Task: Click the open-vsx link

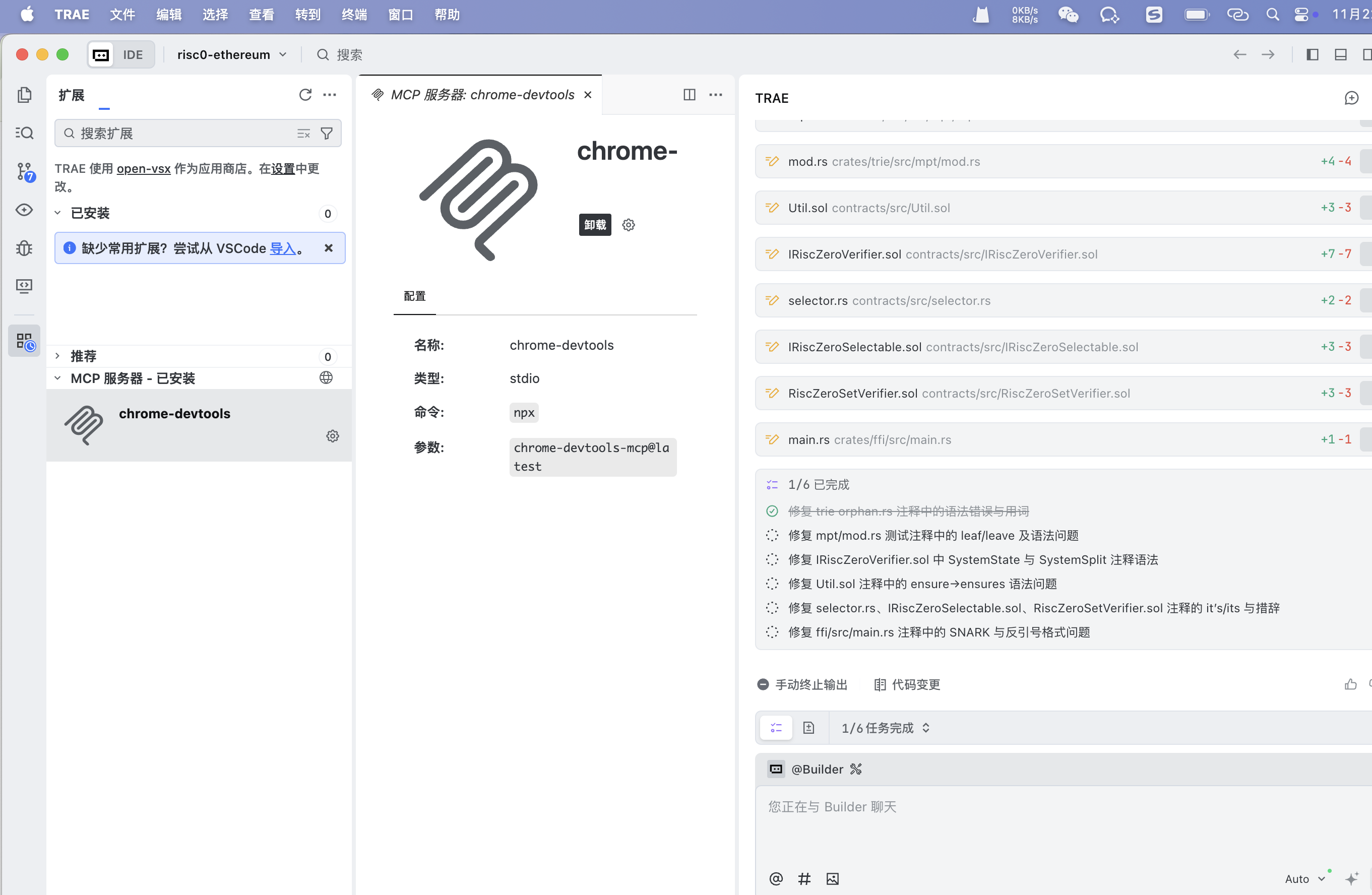Action: 144,168
